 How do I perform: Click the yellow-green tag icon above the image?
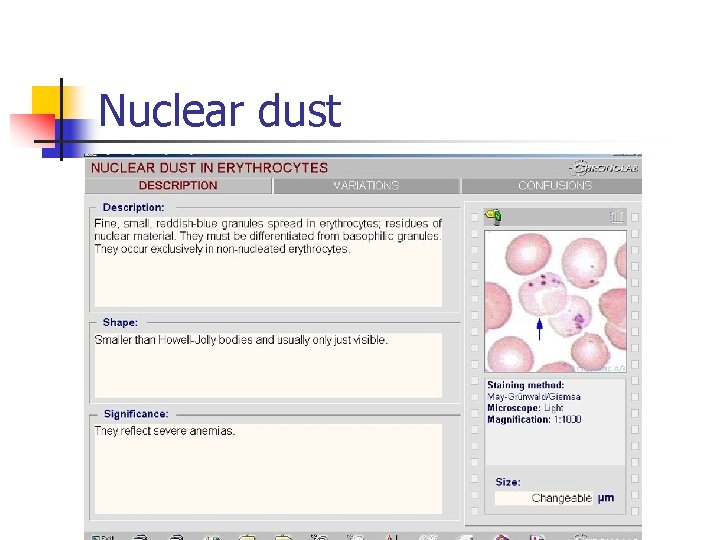(x=494, y=217)
